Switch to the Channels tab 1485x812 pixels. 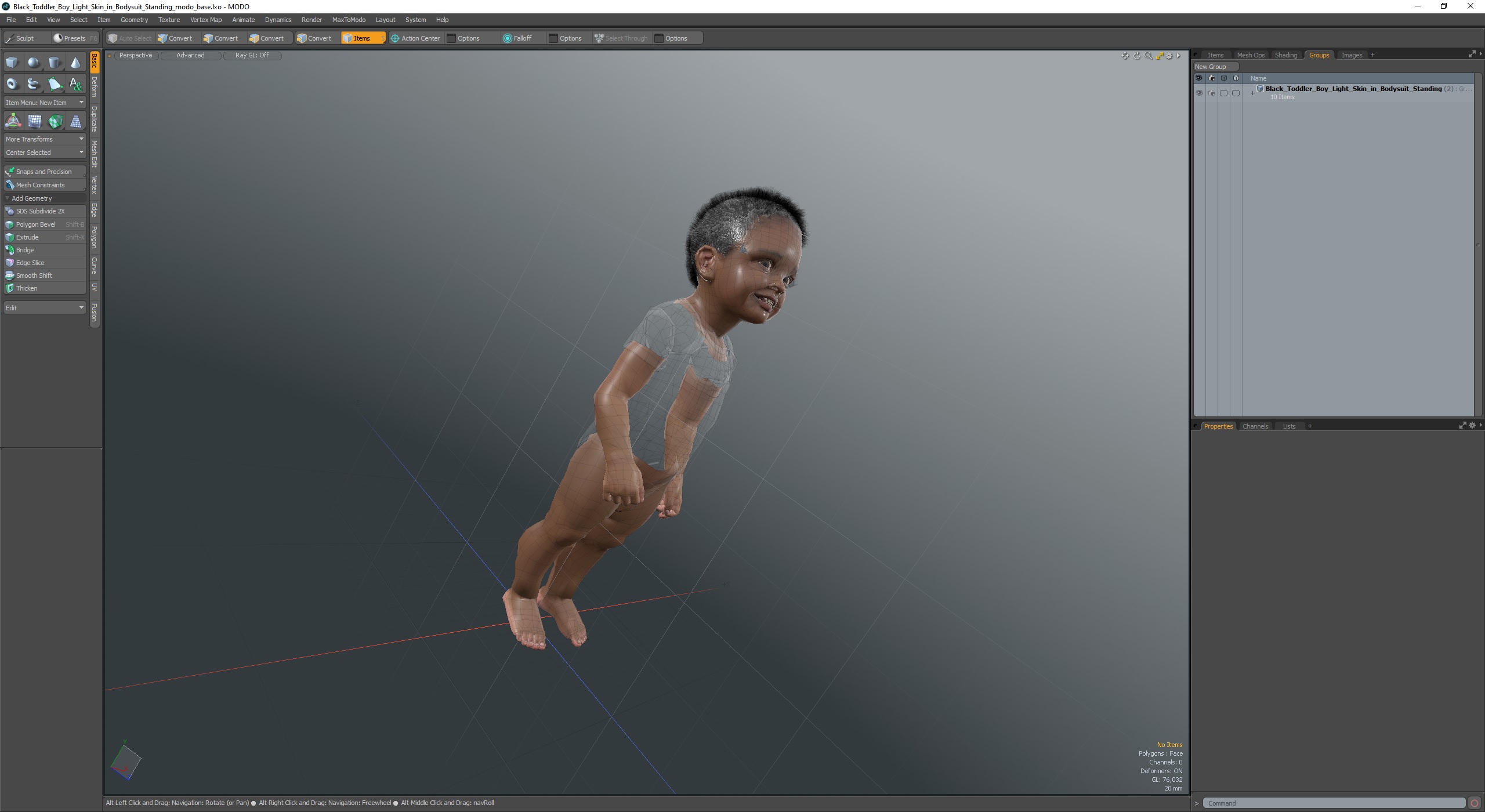tap(1255, 426)
